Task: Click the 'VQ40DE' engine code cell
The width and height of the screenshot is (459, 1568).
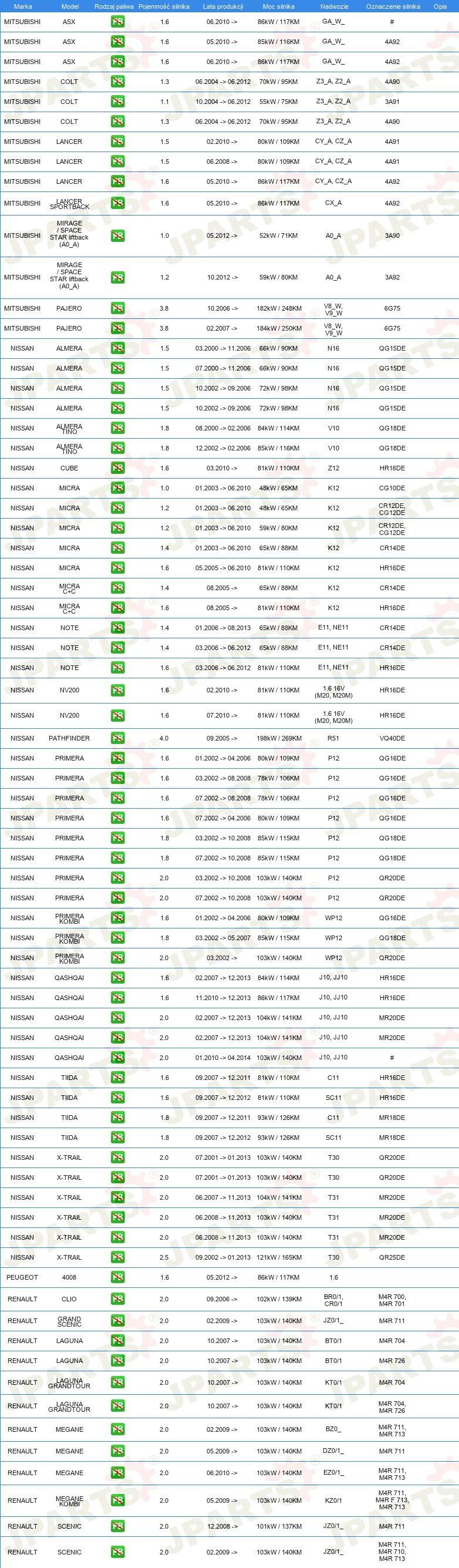Action: [392, 739]
